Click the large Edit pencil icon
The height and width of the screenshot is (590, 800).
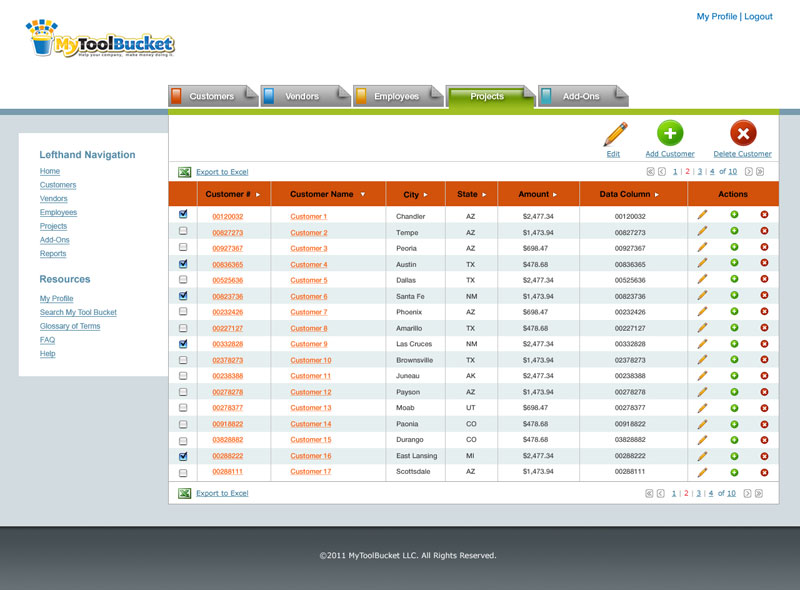tap(614, 135)
